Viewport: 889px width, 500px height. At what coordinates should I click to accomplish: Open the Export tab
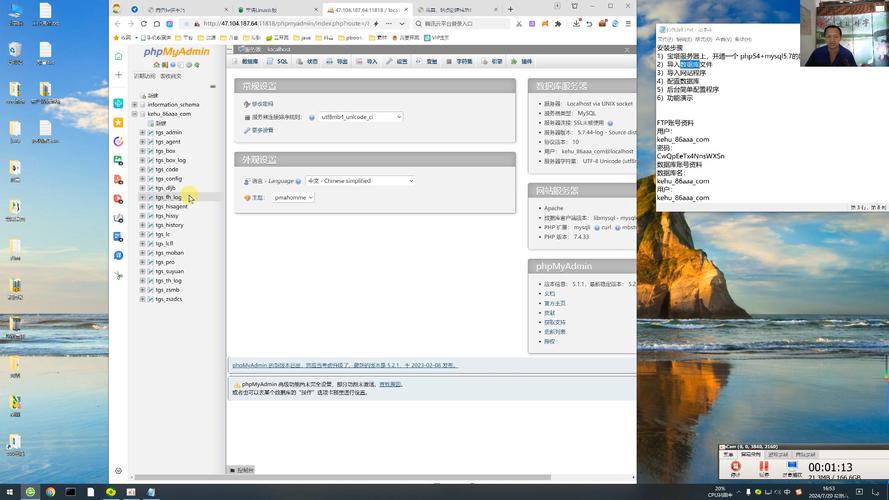337,61
